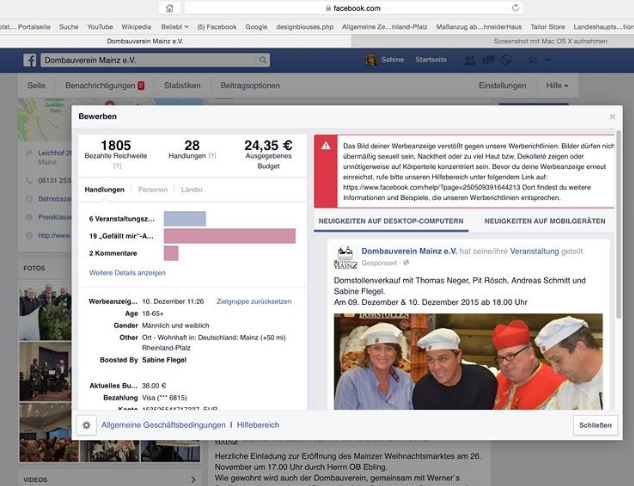Click the browser address bar
This screenshot has height=486, width=634.
(x=354, y=8)
